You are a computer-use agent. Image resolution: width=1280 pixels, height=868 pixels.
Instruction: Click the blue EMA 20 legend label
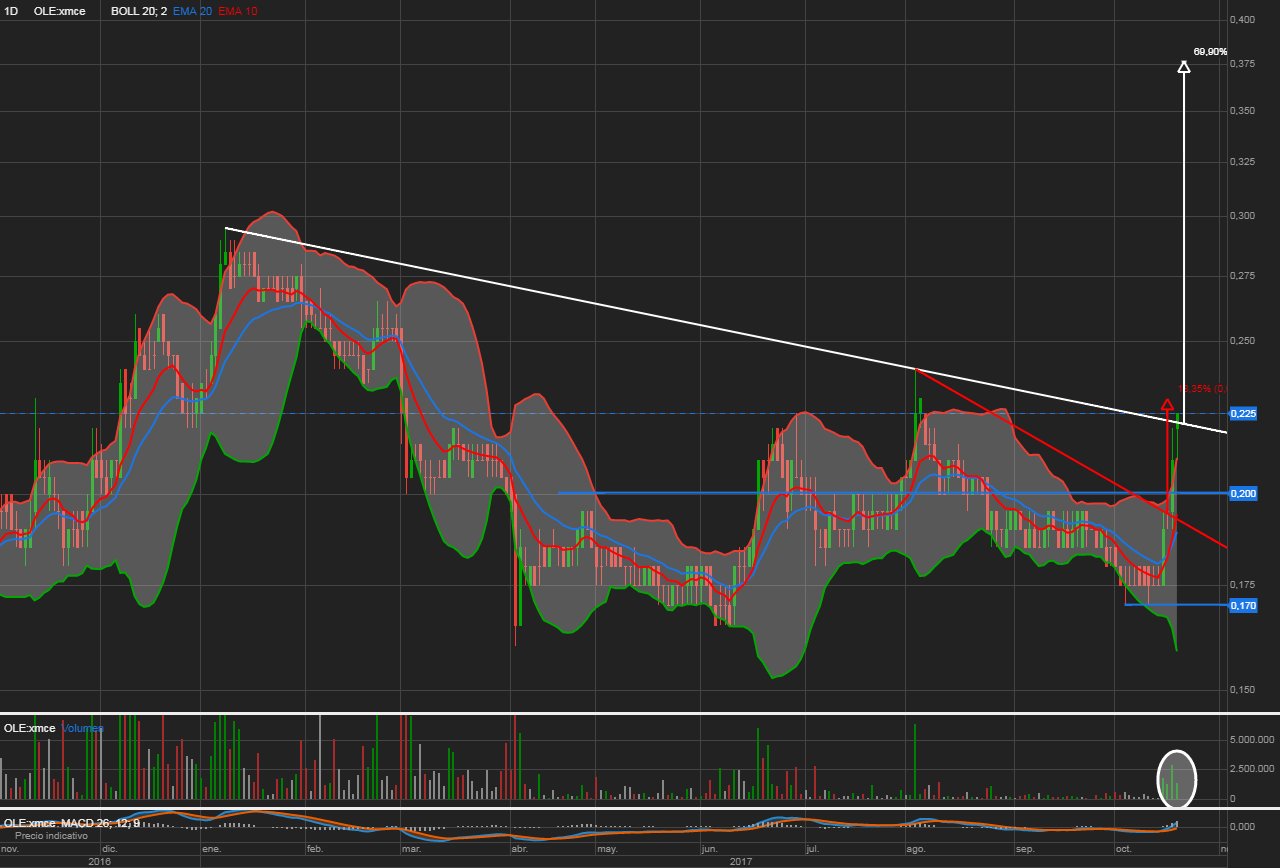(x=193, y=10)
